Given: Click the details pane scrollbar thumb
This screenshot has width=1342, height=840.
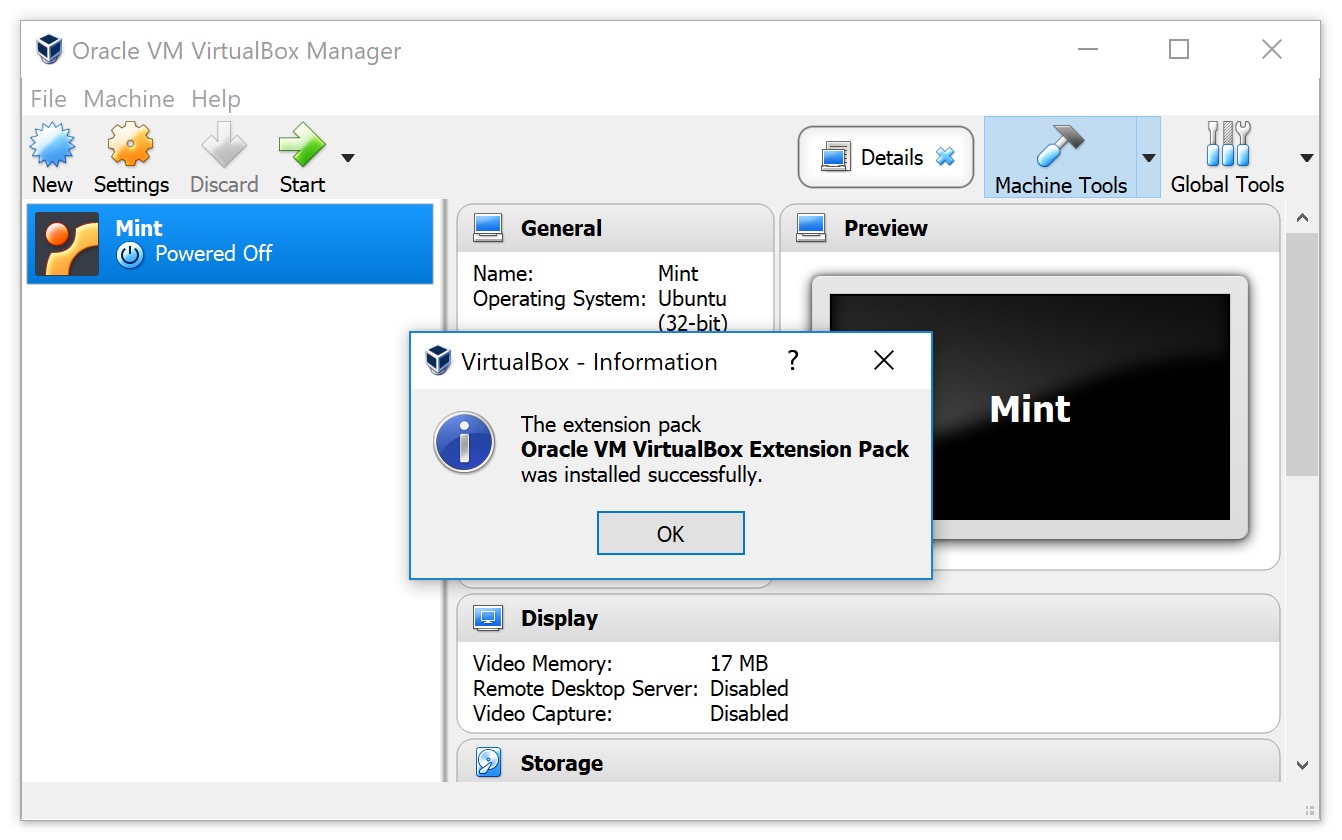Looking at the screenshot, I should [1302, 354].
